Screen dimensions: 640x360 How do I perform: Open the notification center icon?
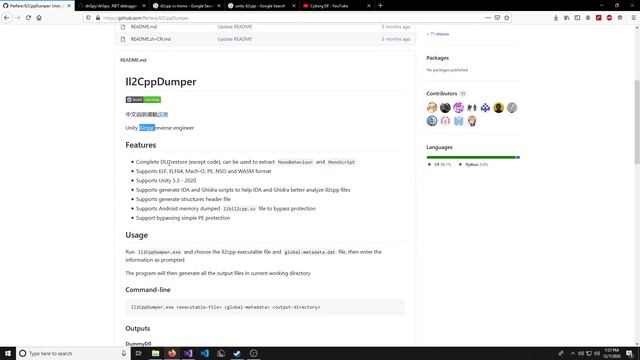(630, 353)
